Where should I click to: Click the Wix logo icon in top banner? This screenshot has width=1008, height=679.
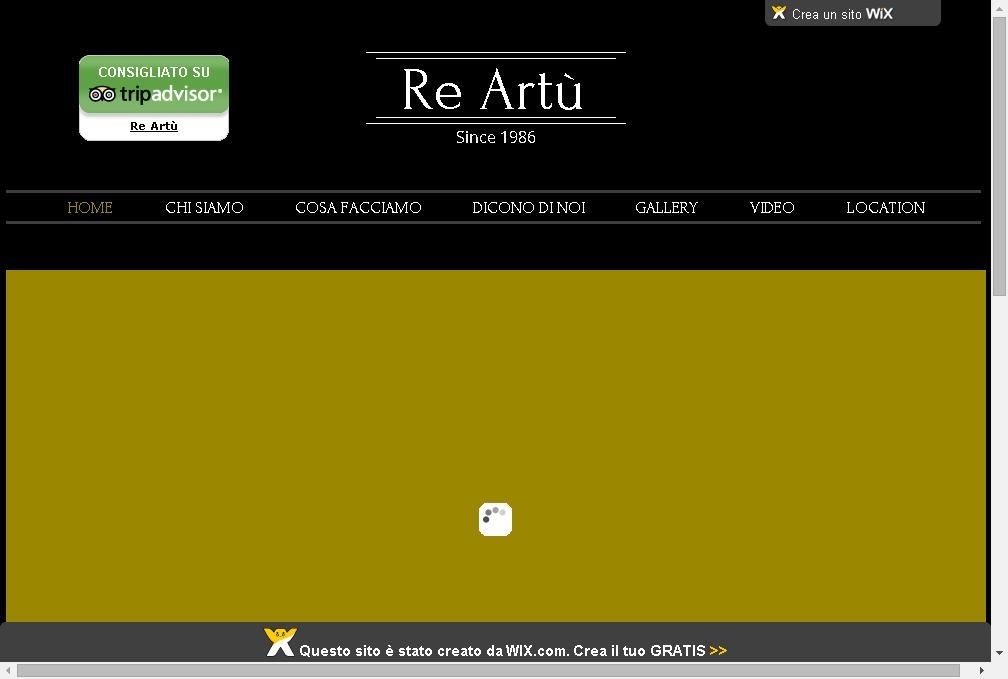778,13
